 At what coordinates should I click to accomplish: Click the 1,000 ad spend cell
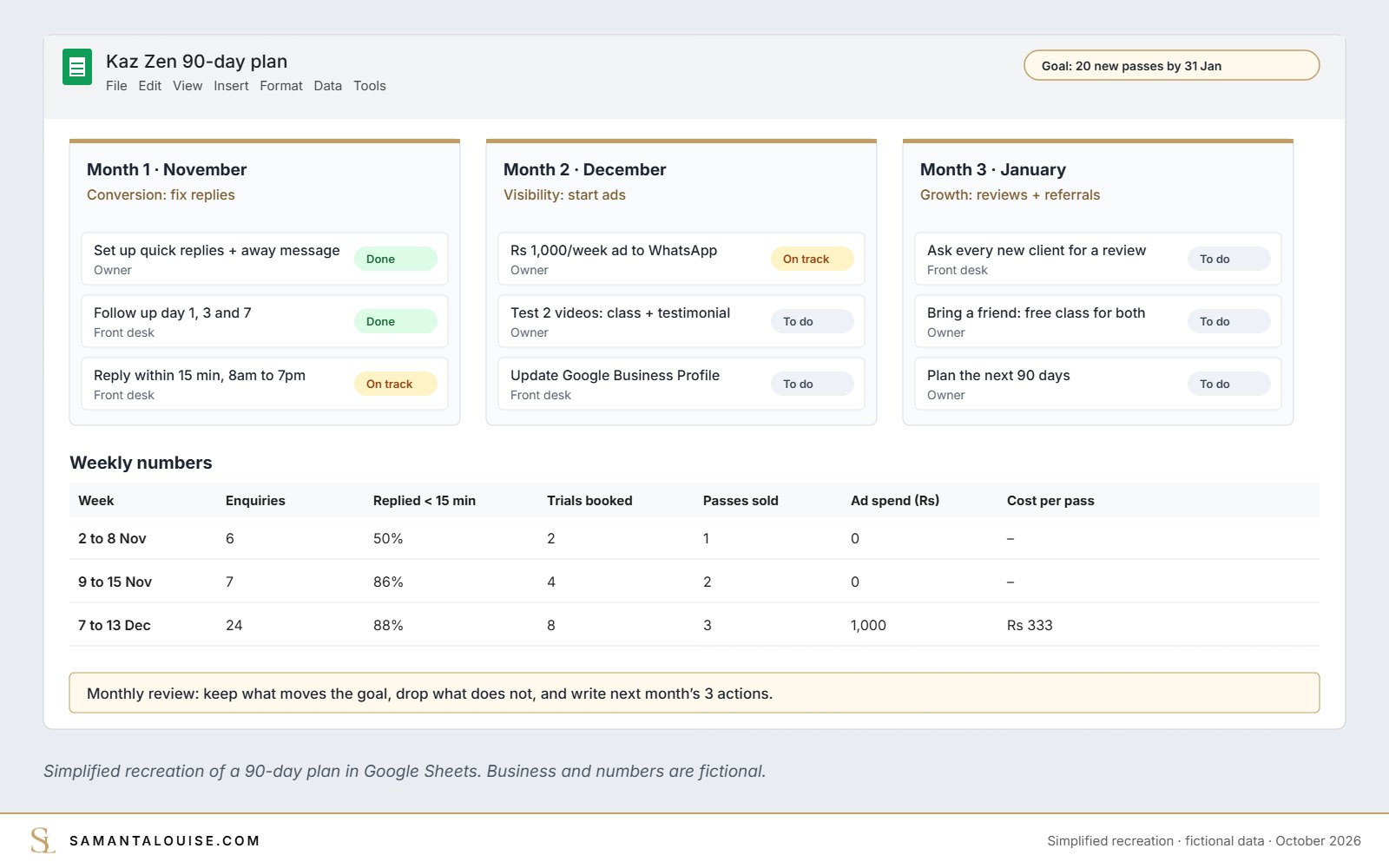pyautogui.click(x=868, y=626)
